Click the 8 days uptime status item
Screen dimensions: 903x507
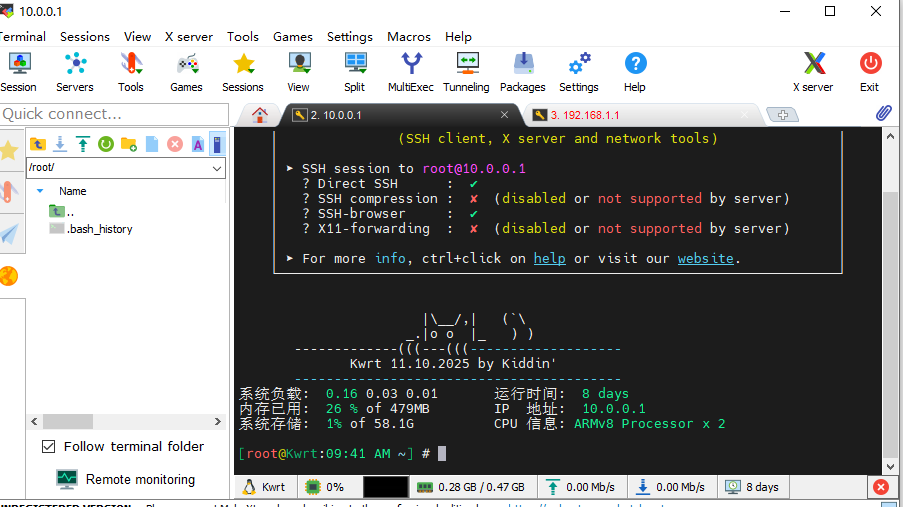(x=752, y=487)
